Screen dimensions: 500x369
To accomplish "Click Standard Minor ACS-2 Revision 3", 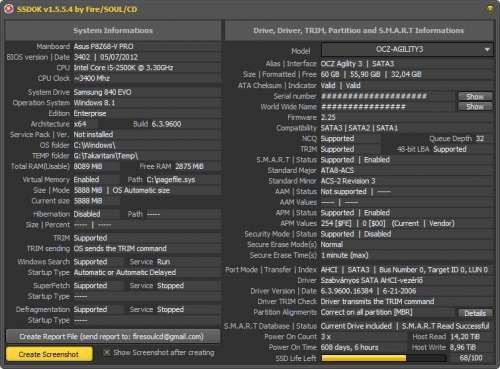I will coord(348,181).
